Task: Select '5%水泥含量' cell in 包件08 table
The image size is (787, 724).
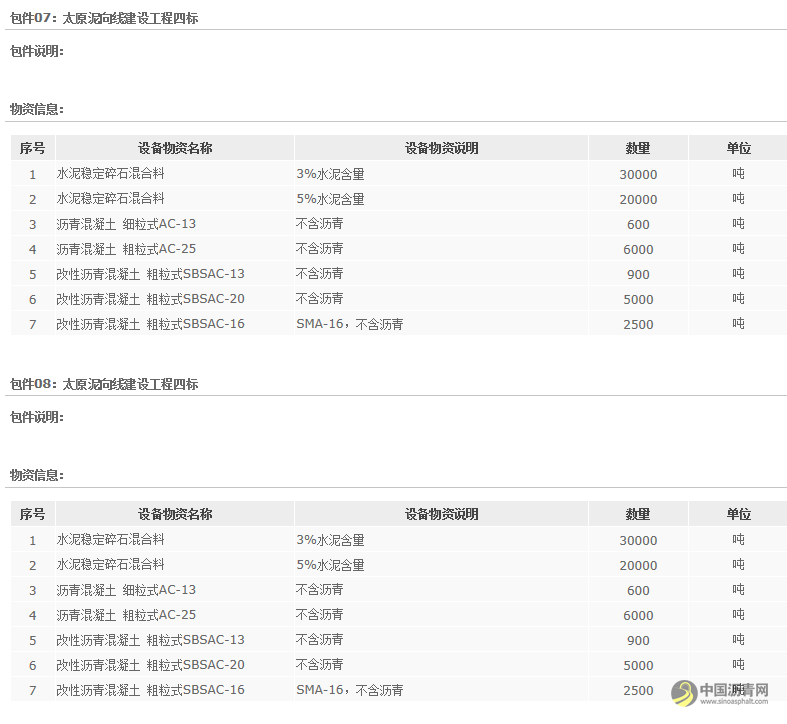Action: [330, 565]
